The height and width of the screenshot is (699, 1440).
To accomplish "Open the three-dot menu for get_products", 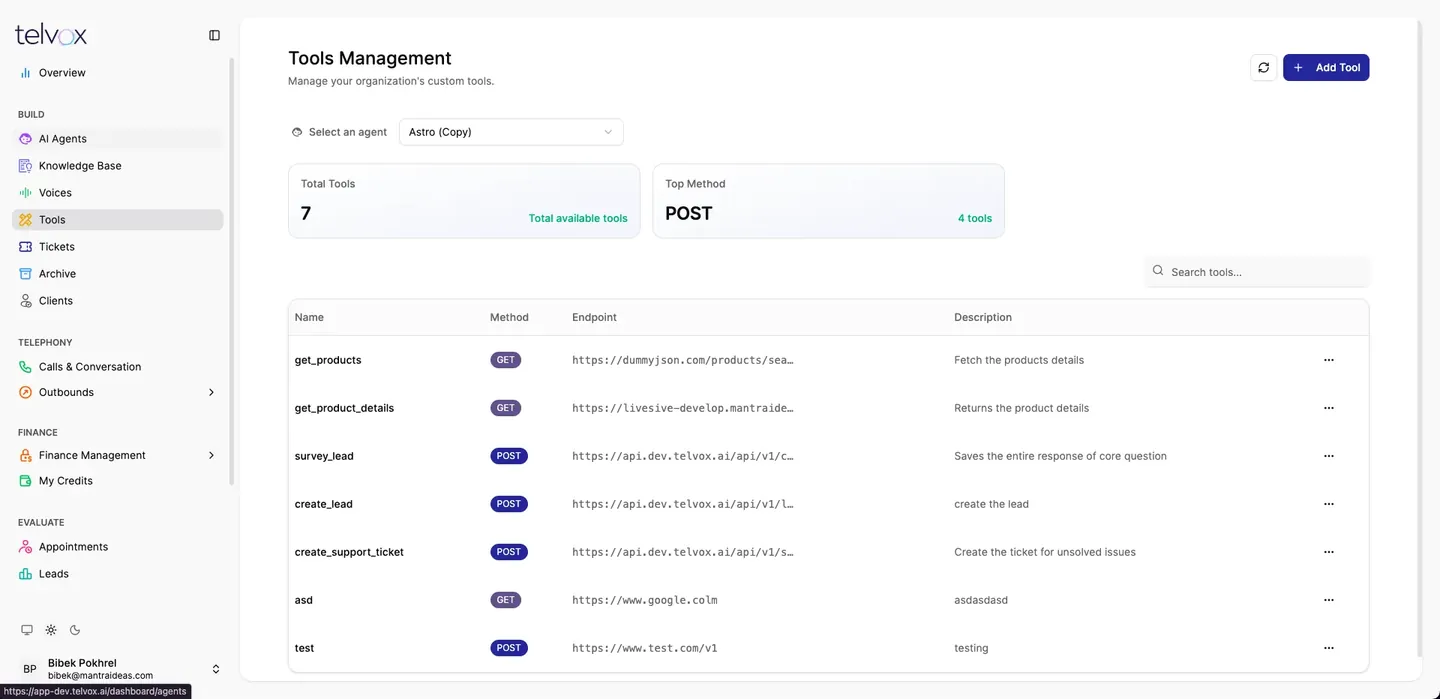I will click(x=1329, y=360).
